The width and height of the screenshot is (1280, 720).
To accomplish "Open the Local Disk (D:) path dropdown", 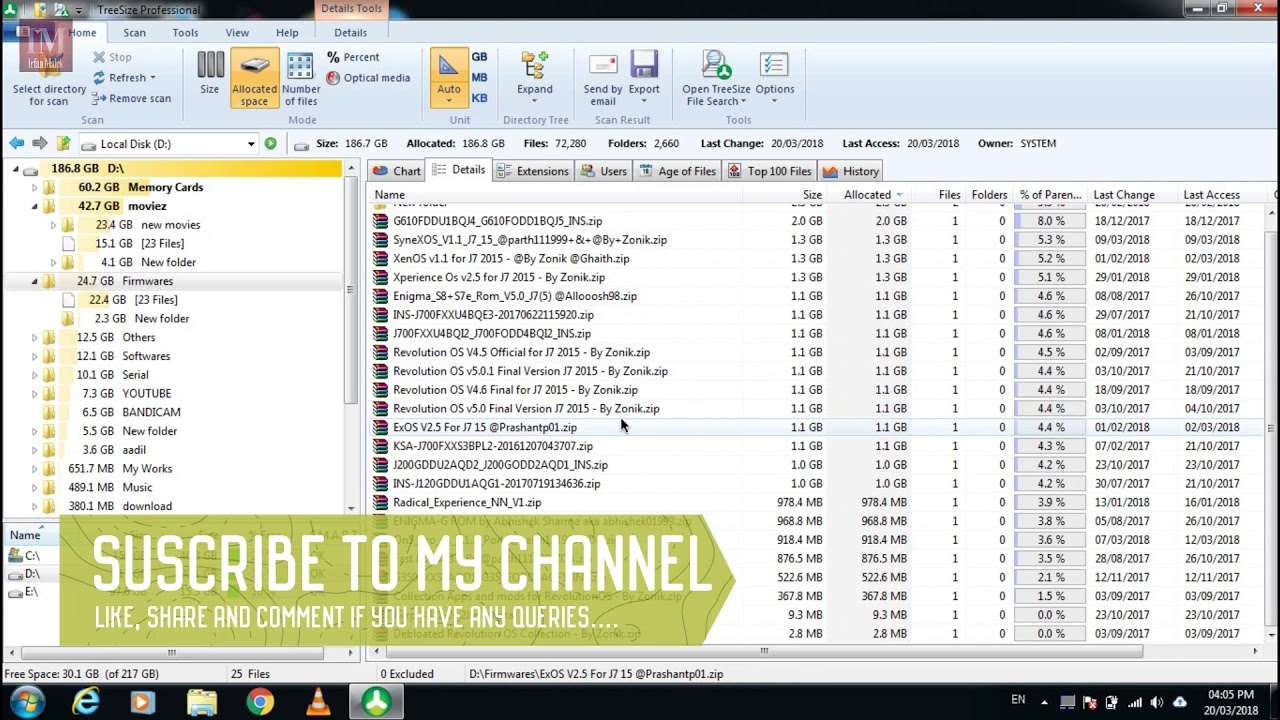I will (x=251, y=144).
